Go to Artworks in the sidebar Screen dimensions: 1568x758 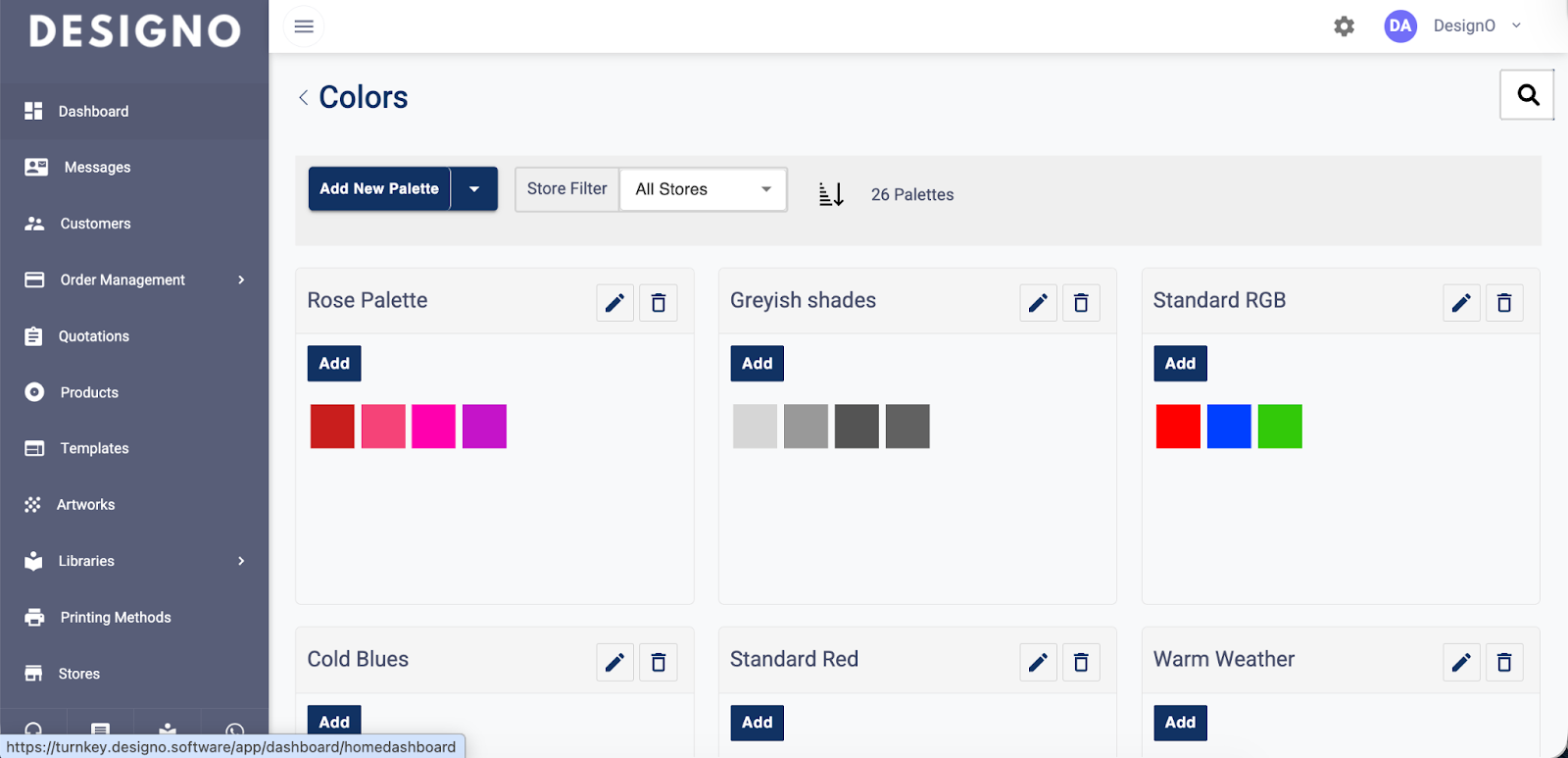point(85,505)
